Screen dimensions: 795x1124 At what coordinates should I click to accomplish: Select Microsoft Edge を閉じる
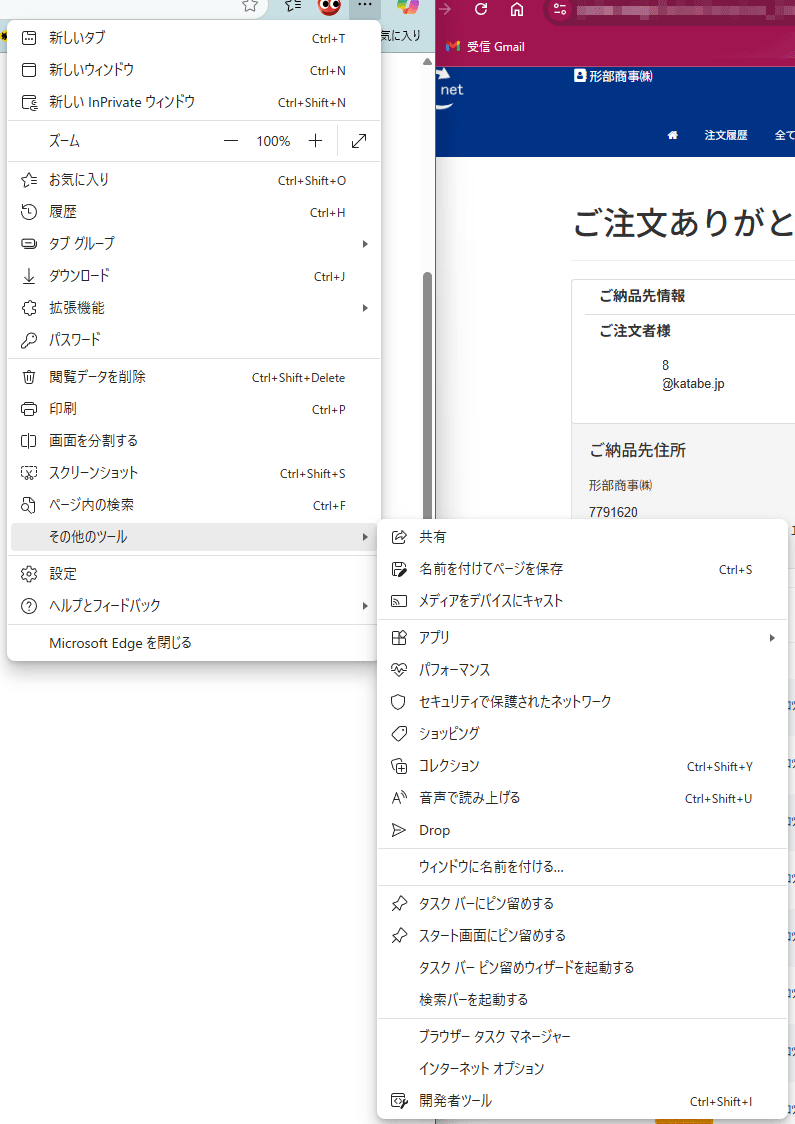pos(120,643)
